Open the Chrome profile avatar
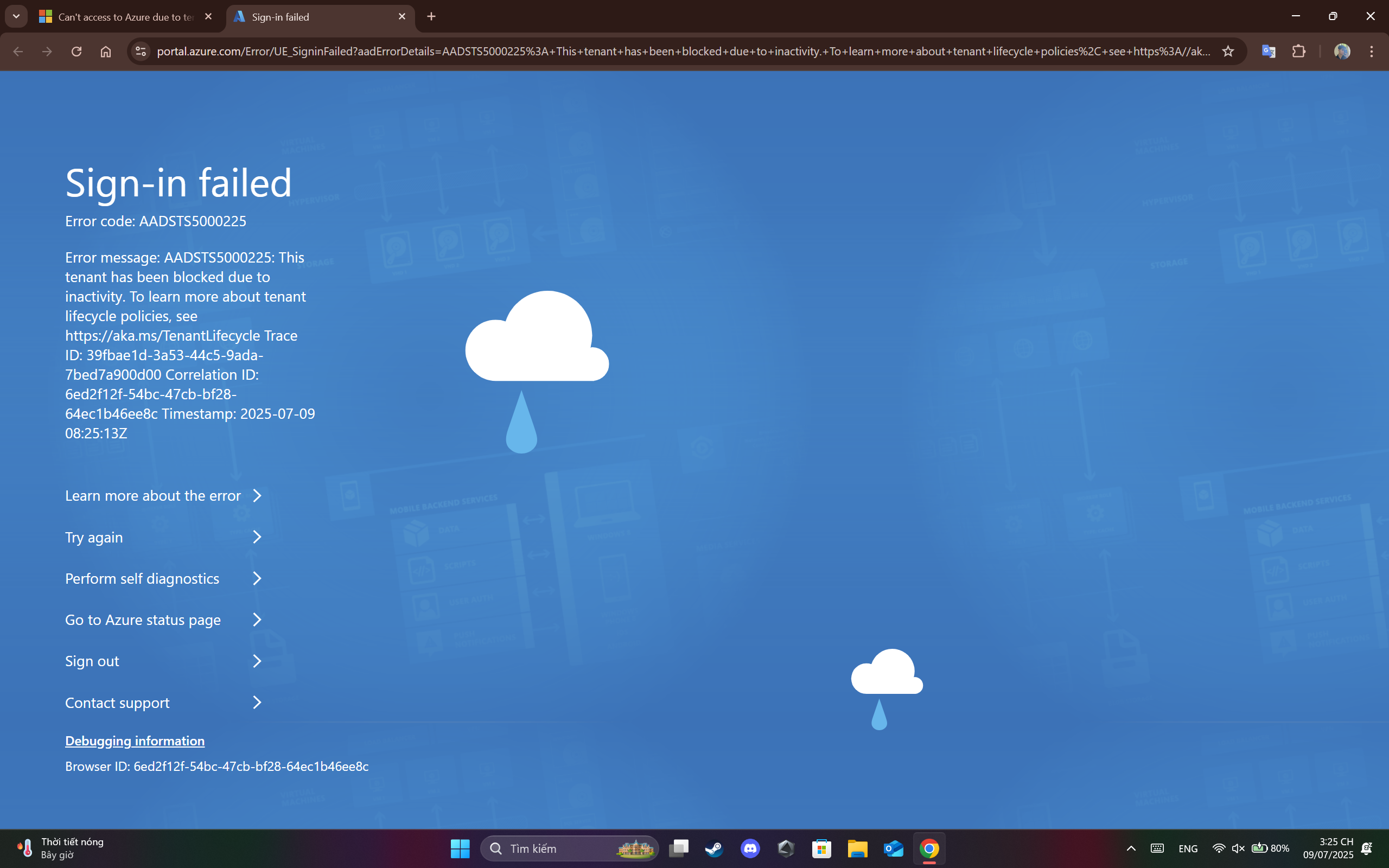 (x=1342, y=52)
